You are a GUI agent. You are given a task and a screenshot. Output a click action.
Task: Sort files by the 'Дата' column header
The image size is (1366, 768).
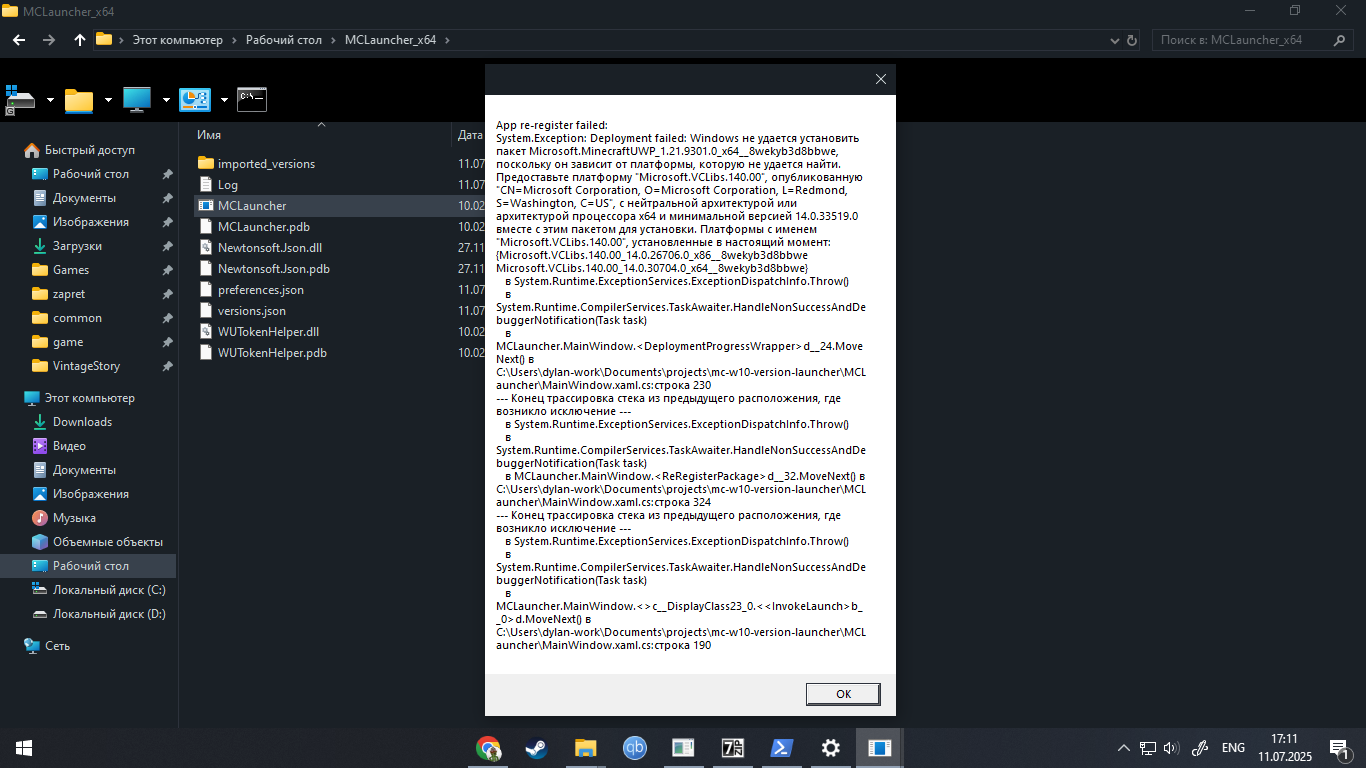click(x=470, y=135)
